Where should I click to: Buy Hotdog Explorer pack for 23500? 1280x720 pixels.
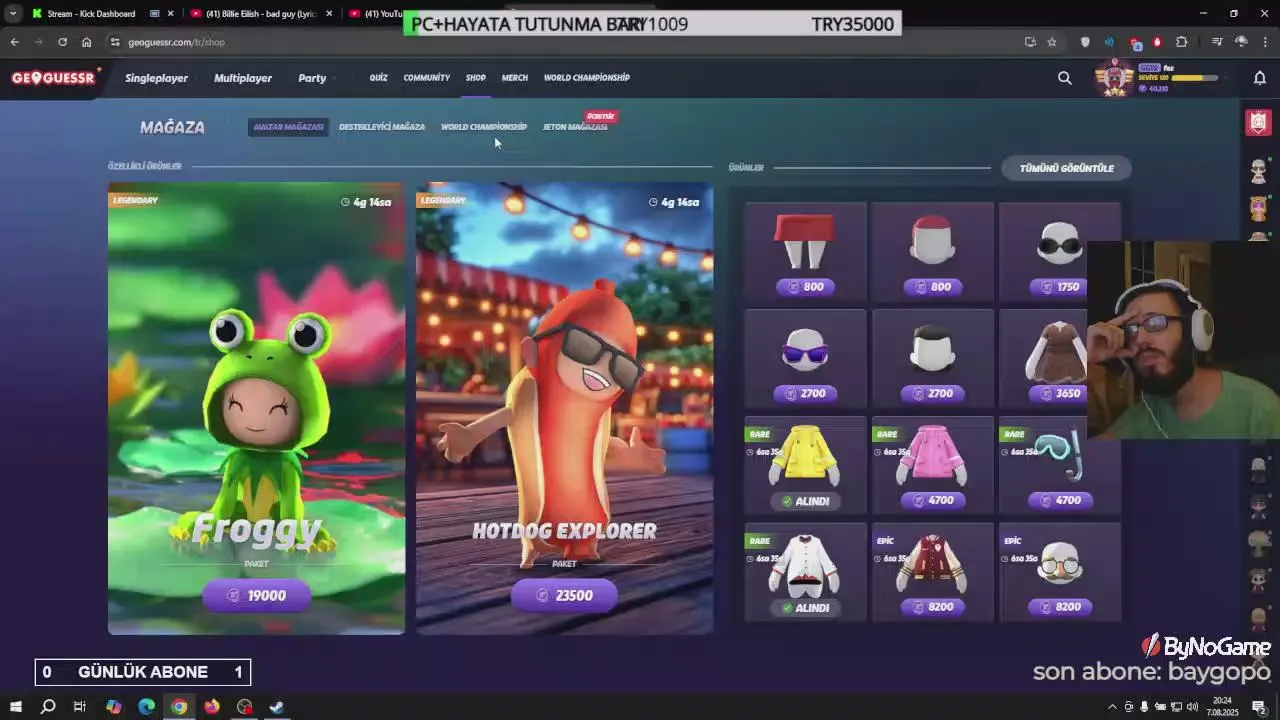[564, 595]
